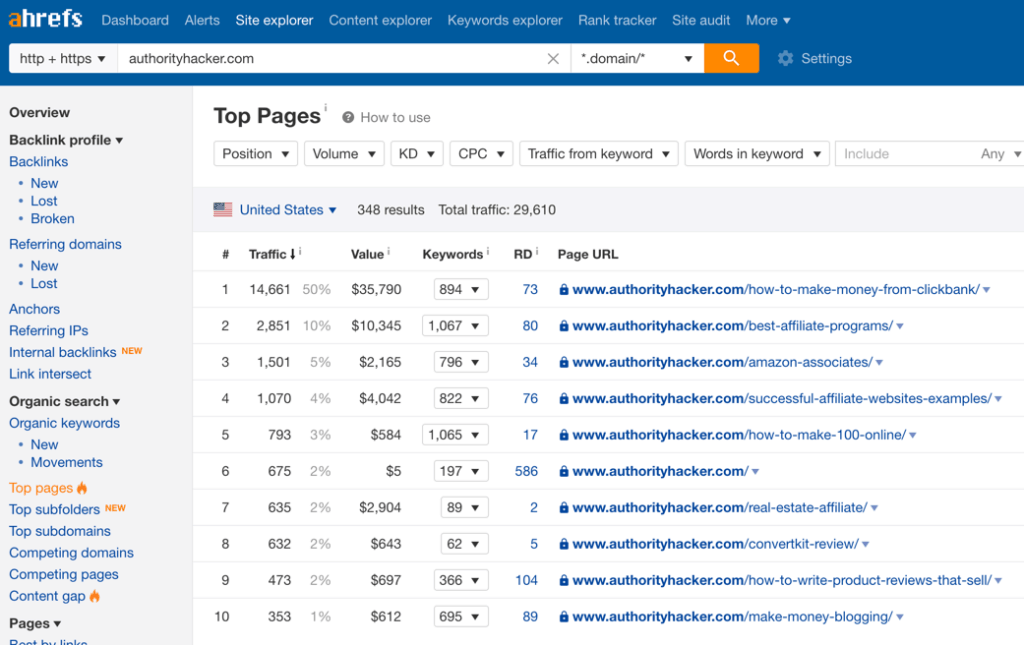The height and width of the screenshot is (645, 1024).
Task: Expand the Traffic from keyword filter
Action: tap(598, 154)
